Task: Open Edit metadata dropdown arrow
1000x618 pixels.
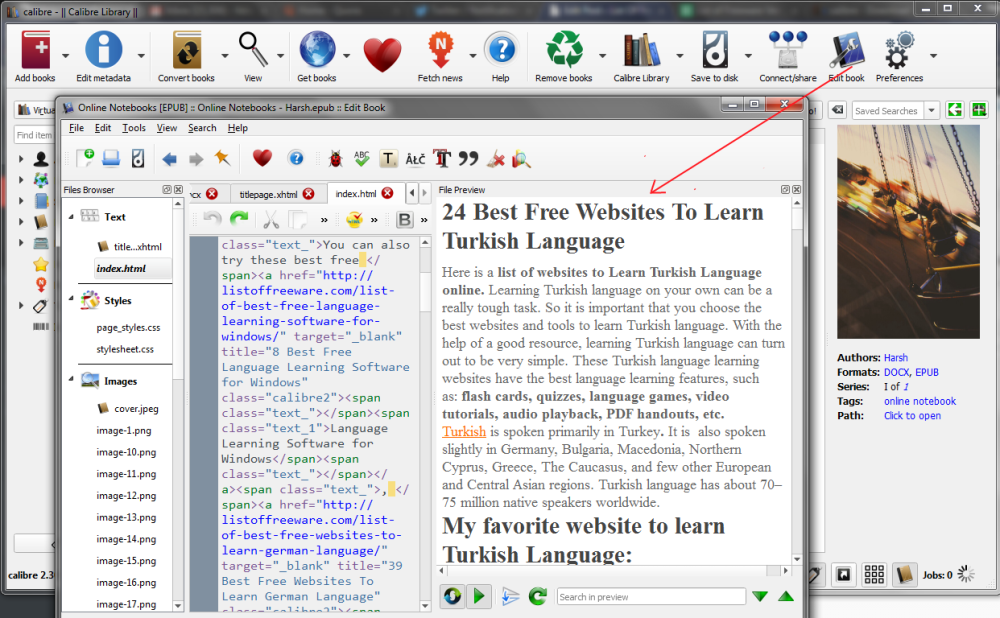Action: (x=141, y=56)
